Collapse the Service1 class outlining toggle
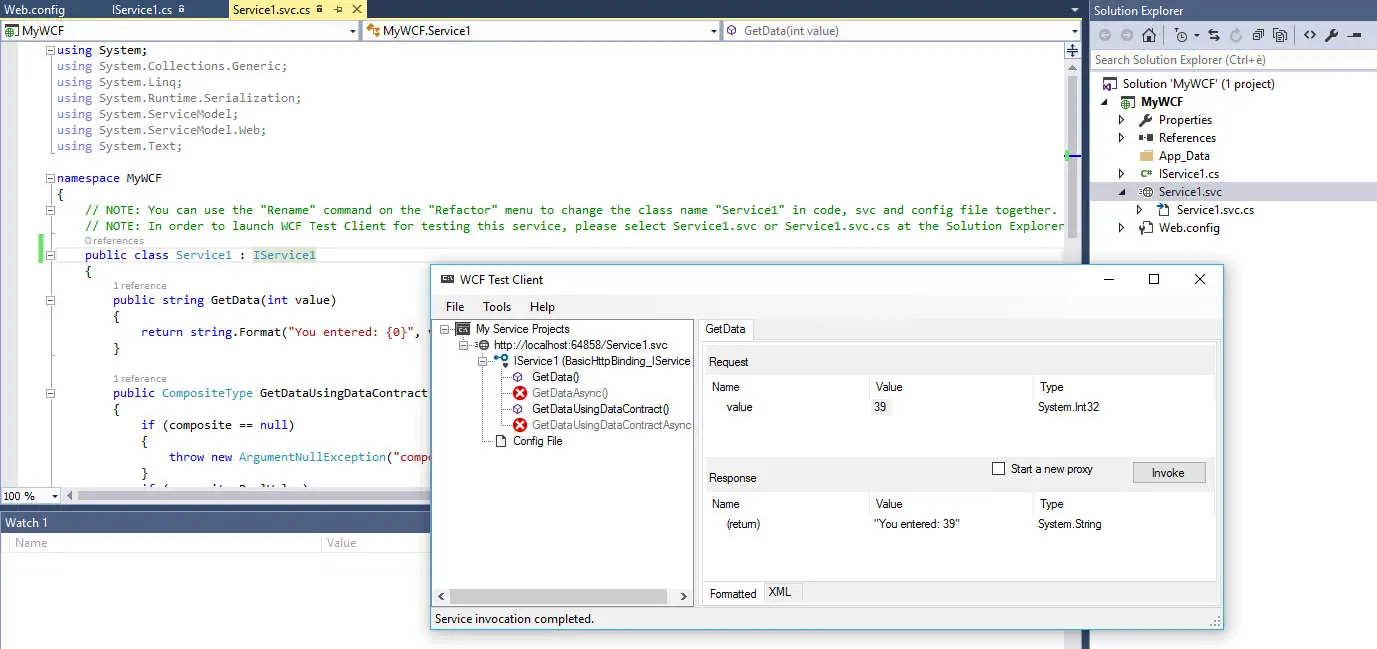Viewport: 1377px width, 649px height. coord(50,255)
